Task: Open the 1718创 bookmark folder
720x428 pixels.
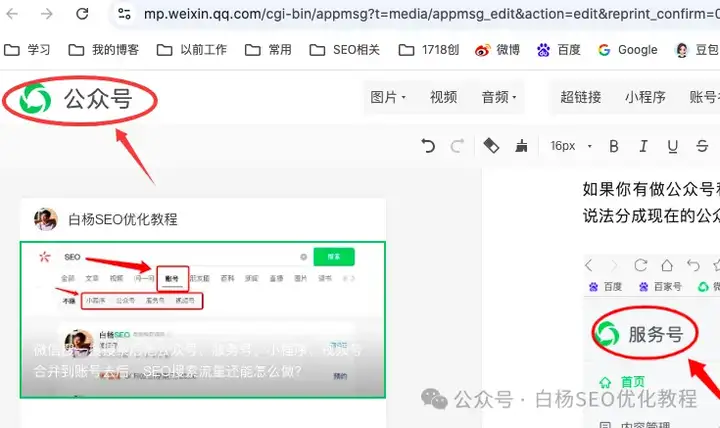Action: tap(428, 50)
